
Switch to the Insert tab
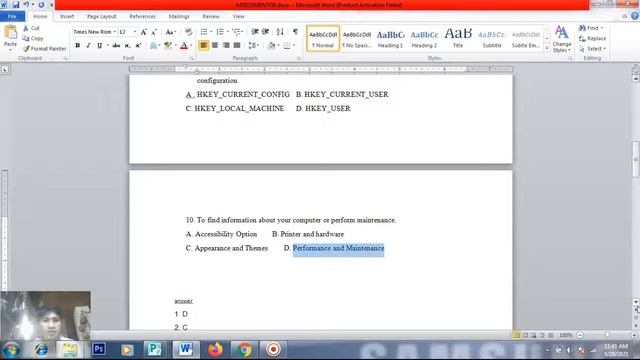coord(67,16)
